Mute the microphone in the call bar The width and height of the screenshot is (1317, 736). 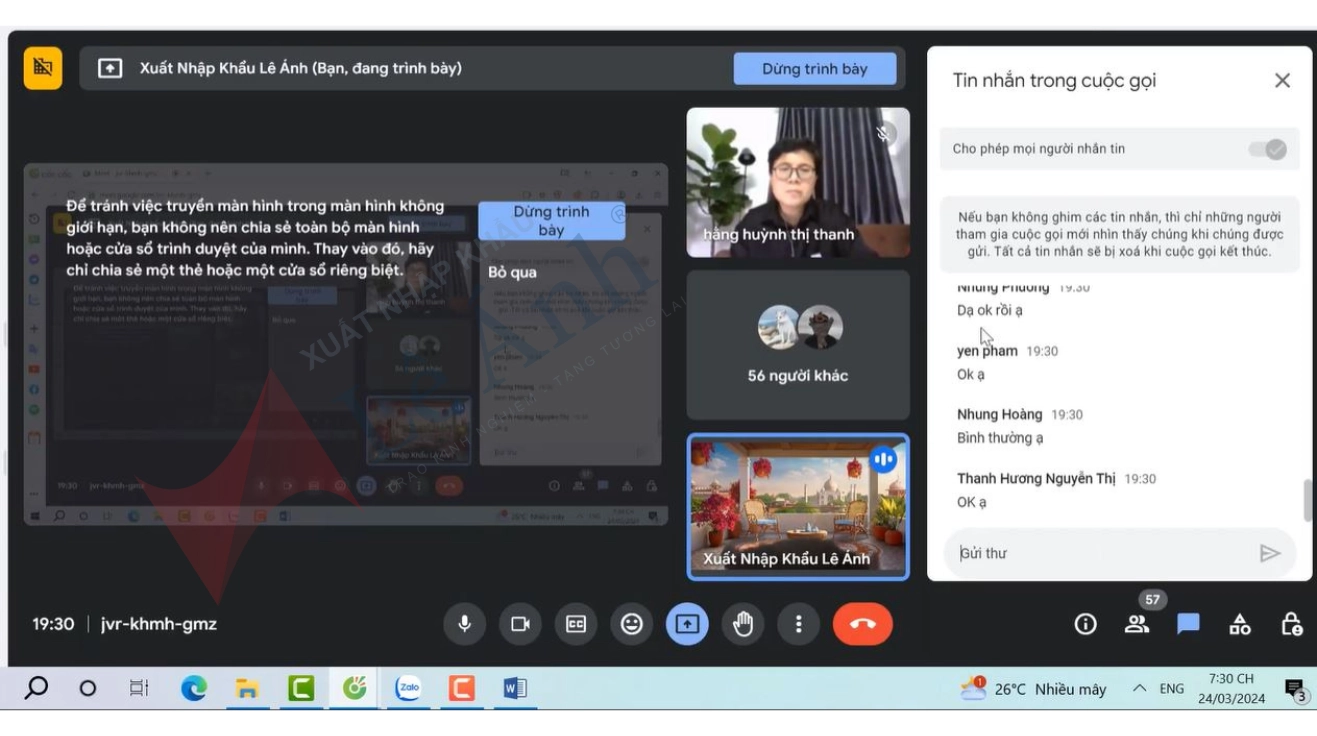[465, 624]
